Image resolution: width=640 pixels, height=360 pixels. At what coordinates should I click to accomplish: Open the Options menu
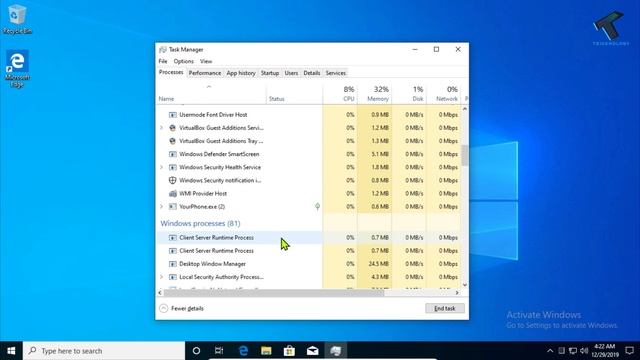184,61
